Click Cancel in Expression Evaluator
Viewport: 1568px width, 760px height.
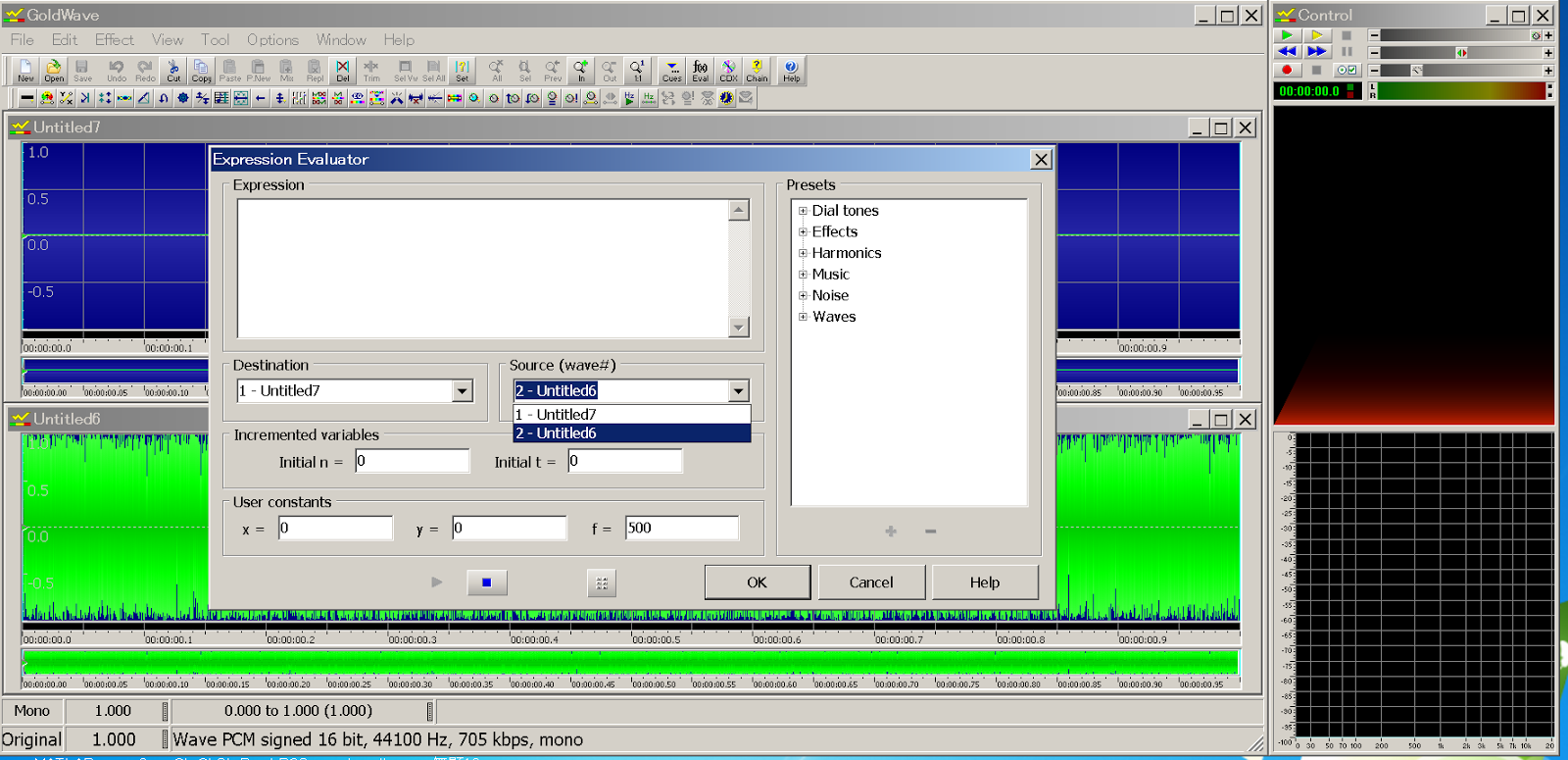click(871, 583)
